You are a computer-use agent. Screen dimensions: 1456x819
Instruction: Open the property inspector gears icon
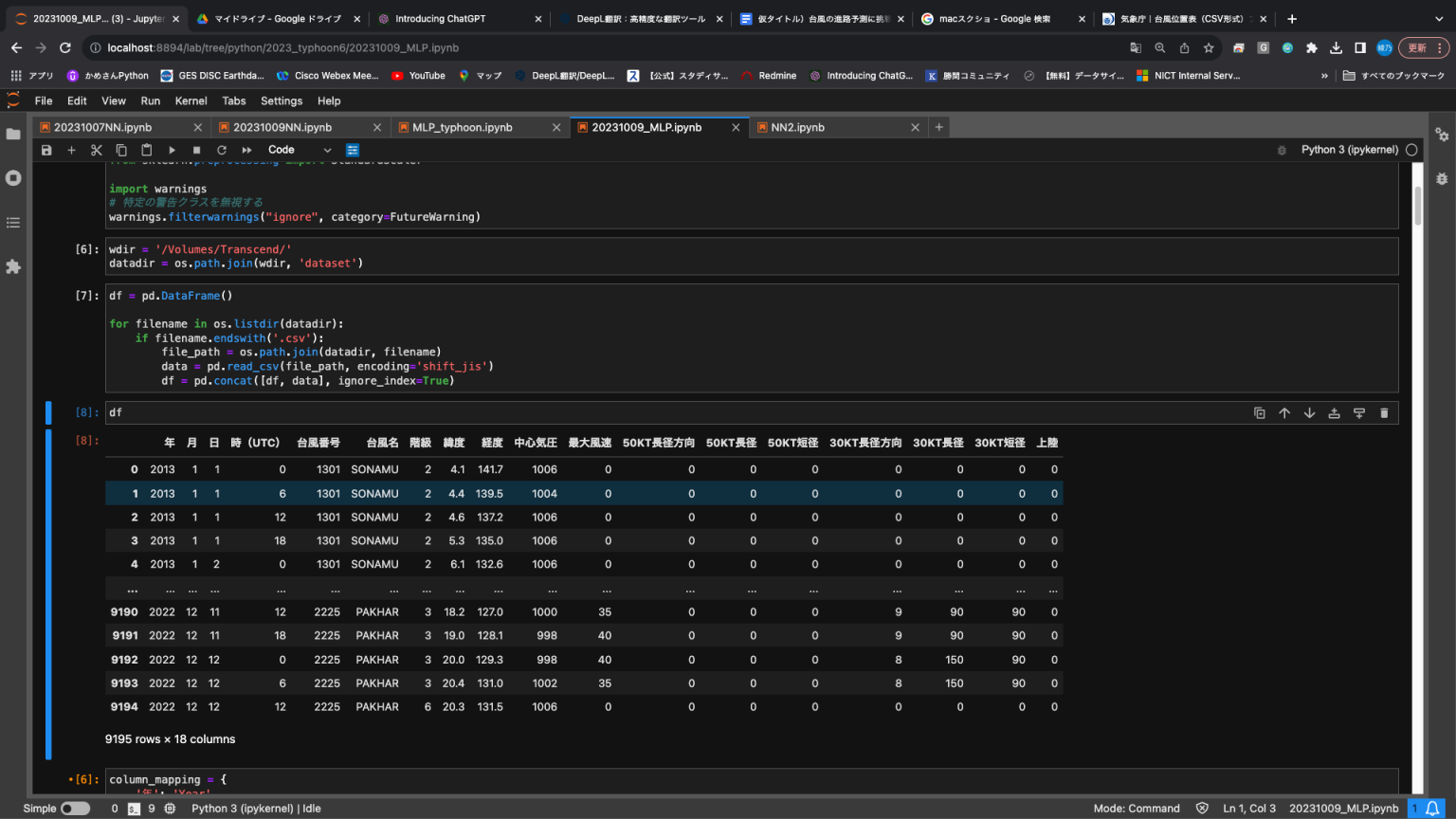(x=1442, y=135)
